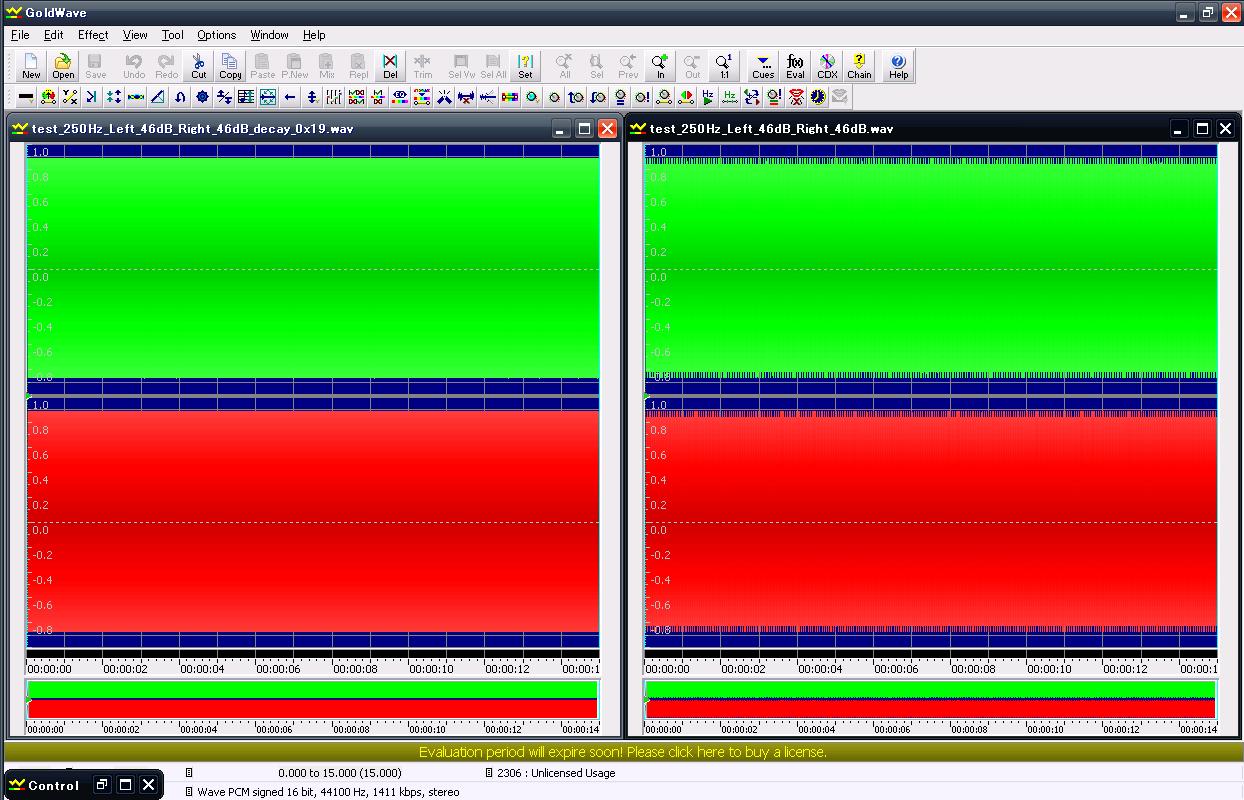Open the Cues cue points tool
This screenshot has width=1244, height=800.
[x=763, y=66]
